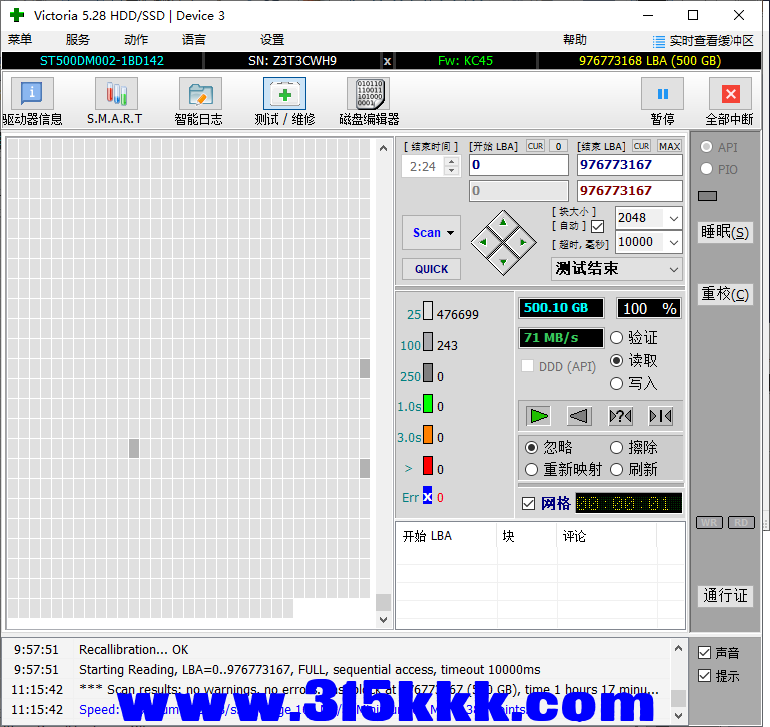Image resolution: width=770 pixels, height=727 pixels.
Task: Disable the 声音 sound checkbox
Action: click(x=705, y=653)
